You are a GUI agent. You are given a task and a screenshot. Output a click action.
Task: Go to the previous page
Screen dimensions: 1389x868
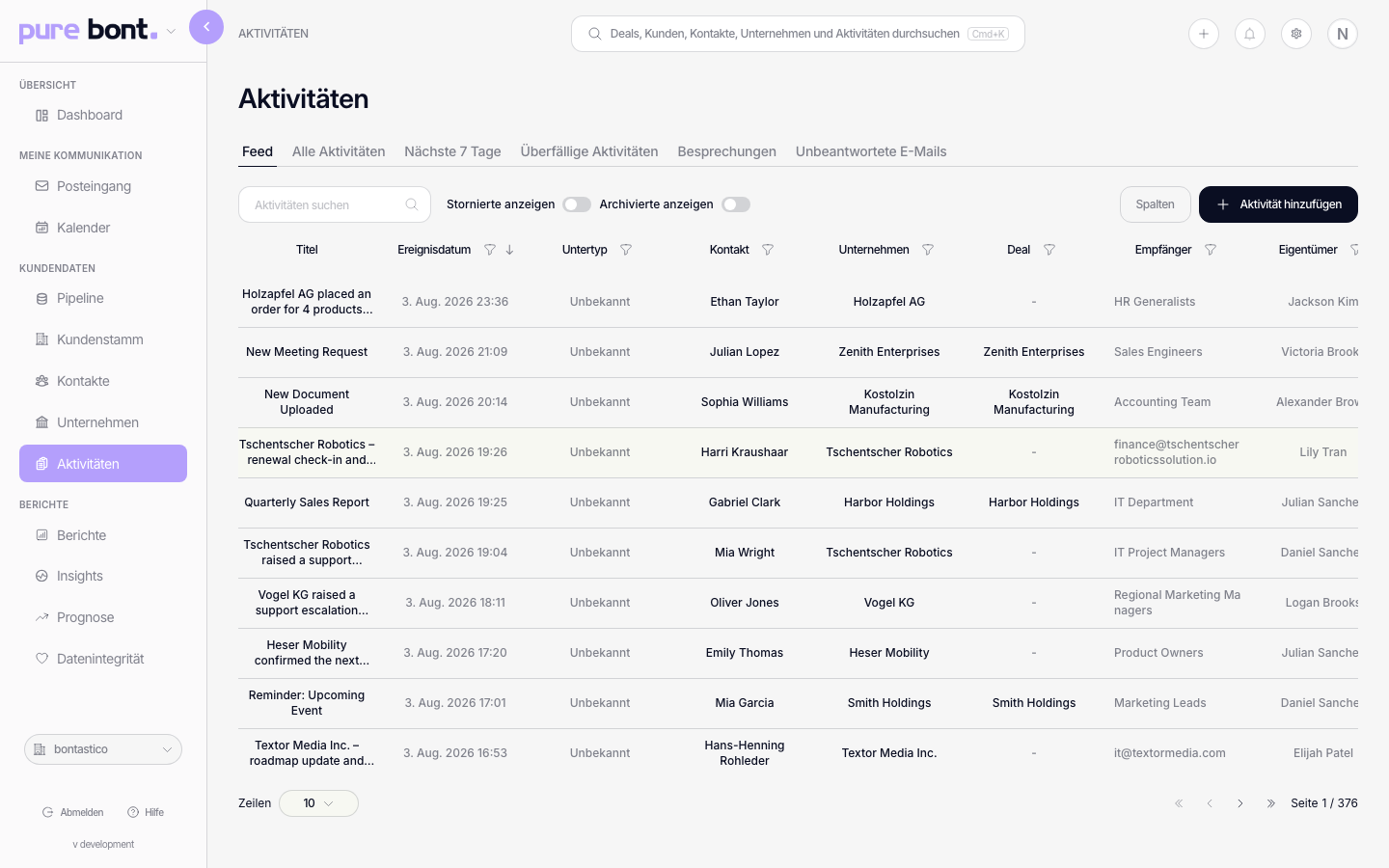click(1210, 803)
